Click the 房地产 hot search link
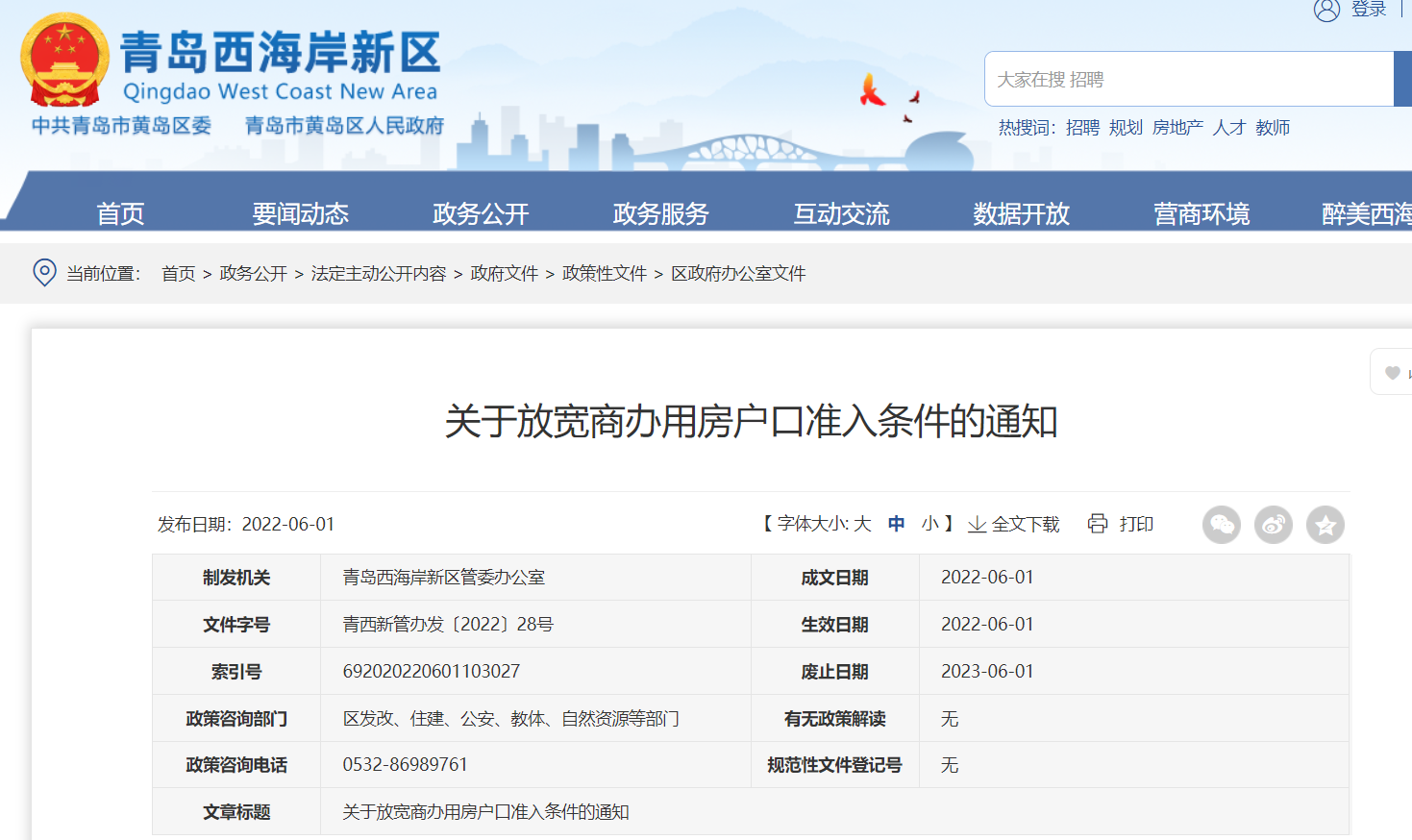Image resolution: width=1412 pixels, height=840 pixels. click(1177, 128)
